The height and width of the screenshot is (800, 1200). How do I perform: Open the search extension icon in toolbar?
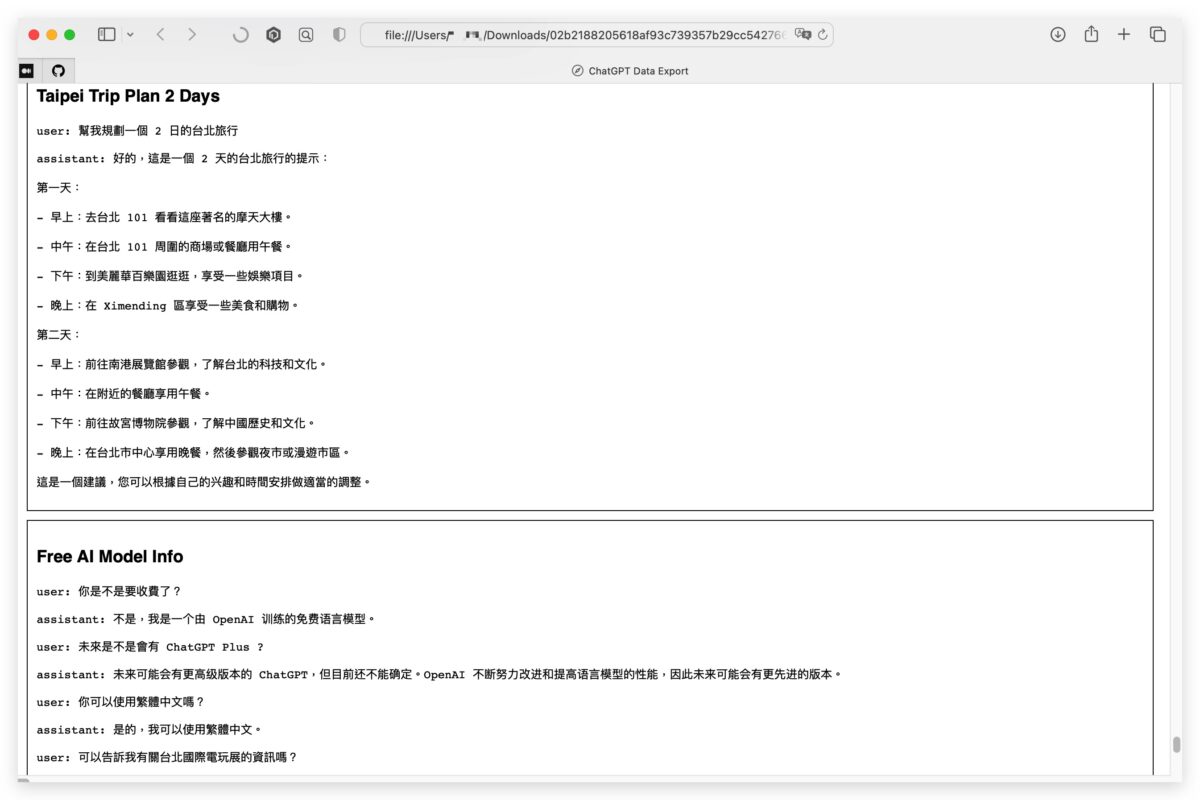point(306,34)
